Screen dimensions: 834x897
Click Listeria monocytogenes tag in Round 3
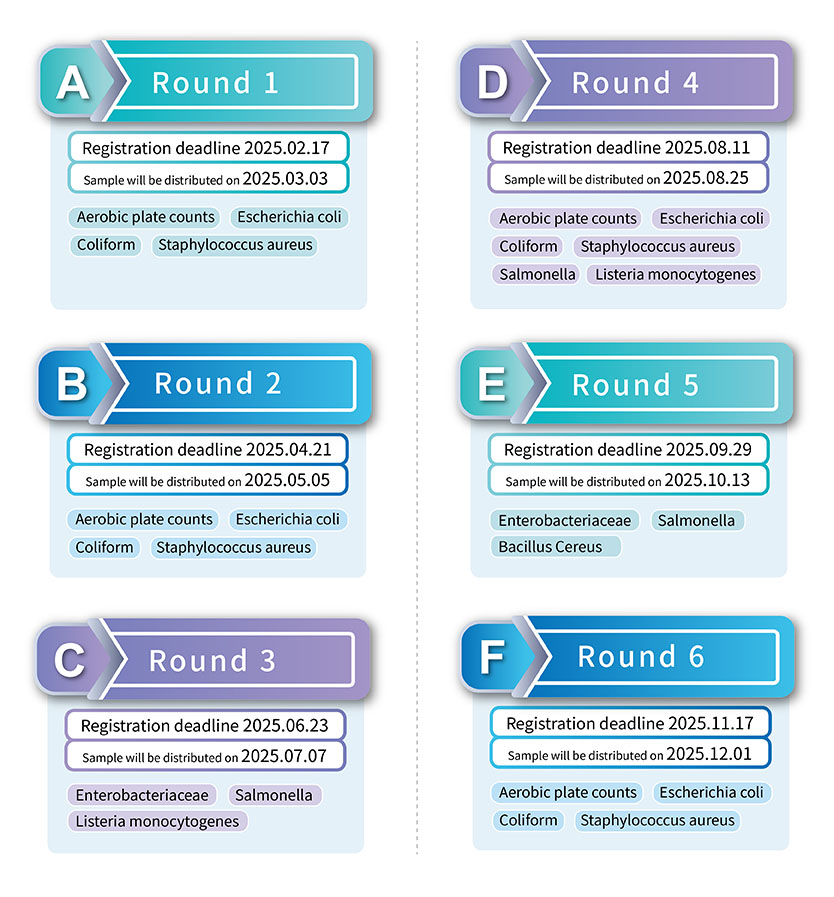coord(157,821)
